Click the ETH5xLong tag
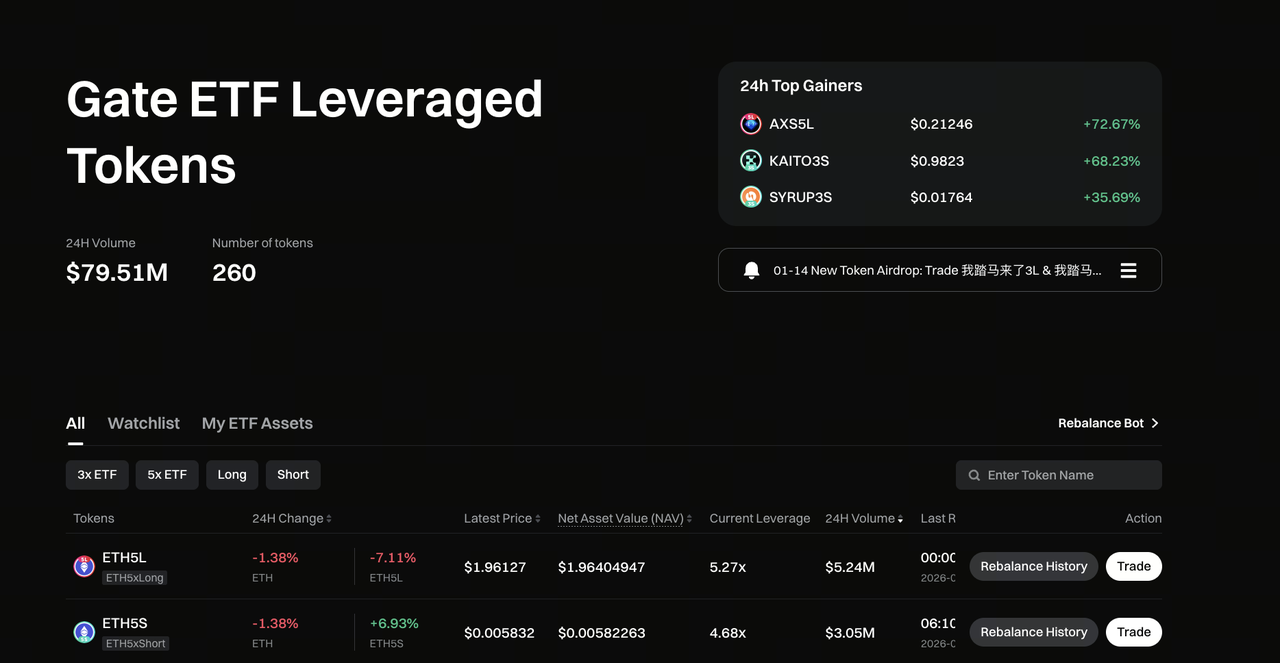This screenshot has height=663, width=1280. (135, 578)
